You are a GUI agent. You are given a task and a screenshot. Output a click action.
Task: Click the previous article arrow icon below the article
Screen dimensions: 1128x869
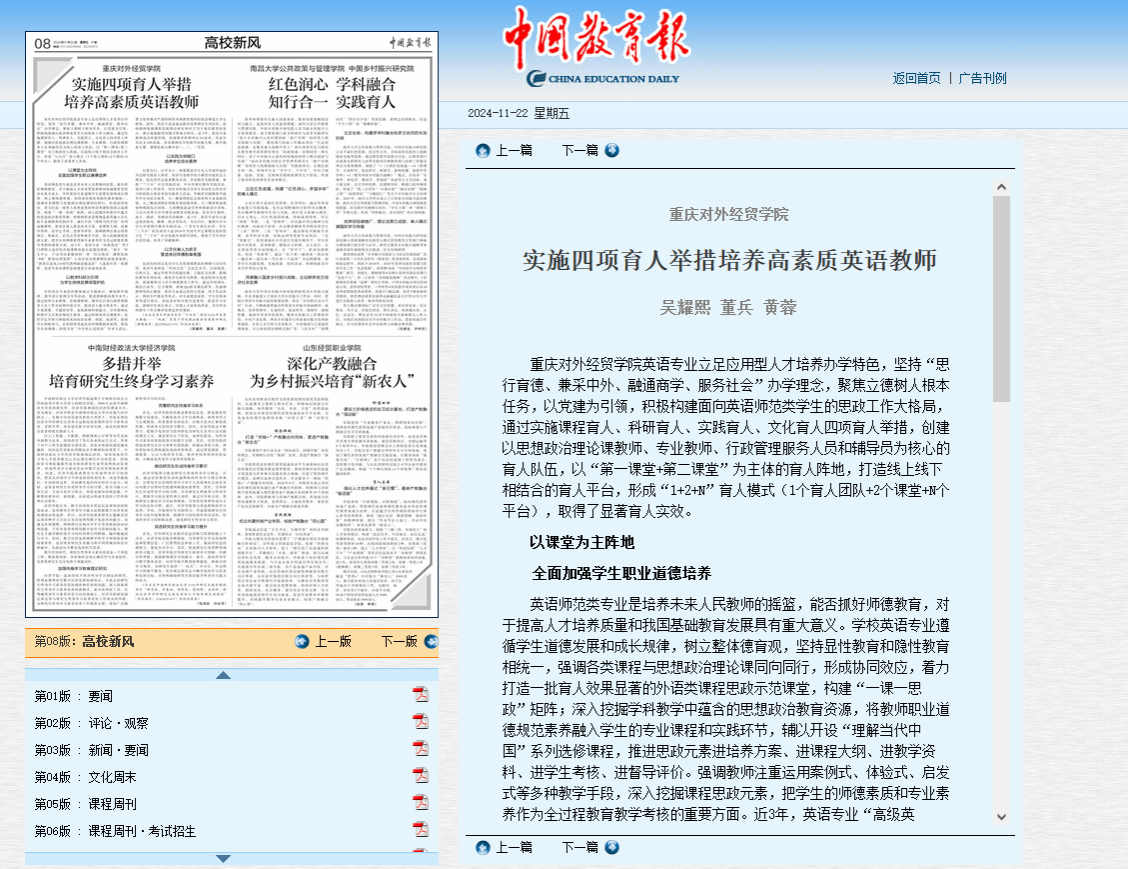(x=483, y=847)
